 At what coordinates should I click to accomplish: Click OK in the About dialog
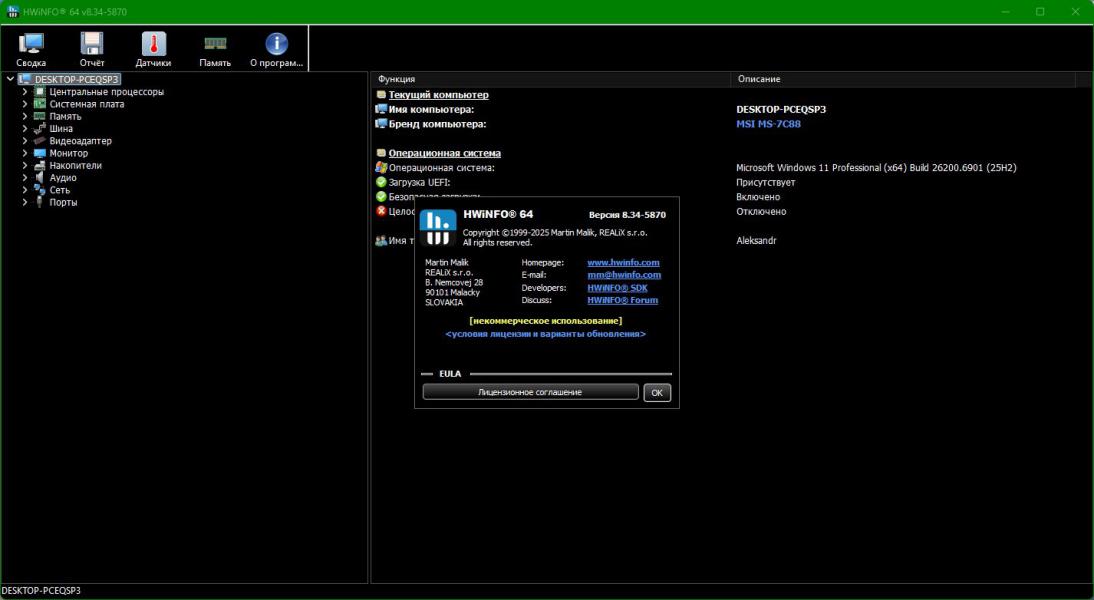[657, 392]
